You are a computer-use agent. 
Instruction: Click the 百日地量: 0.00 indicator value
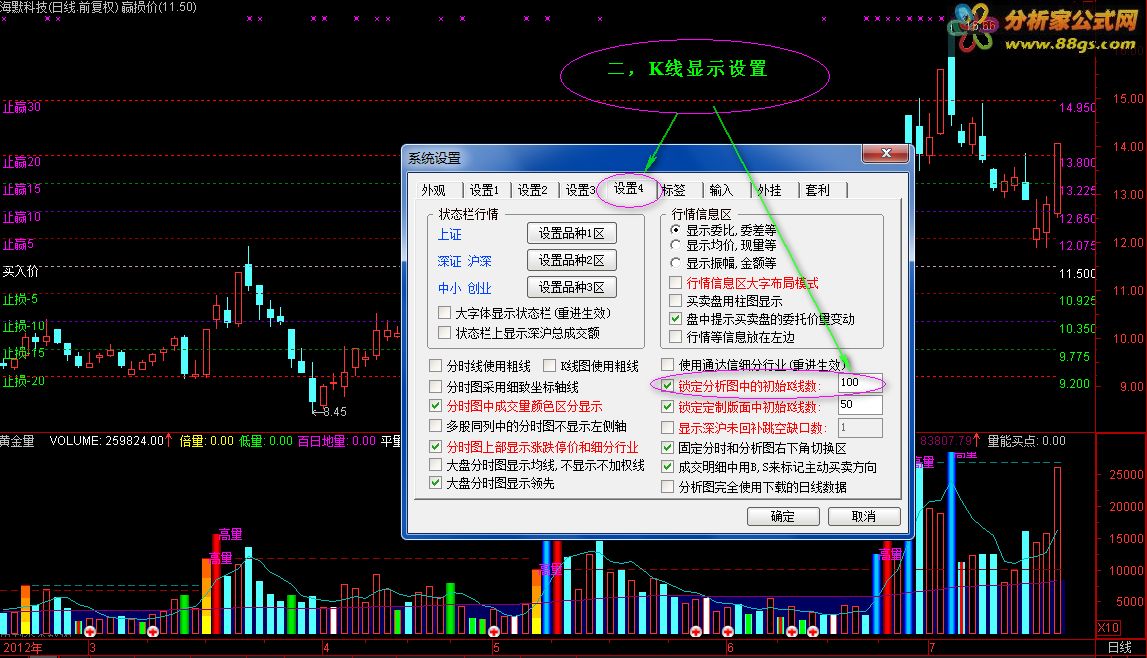(x=336, y=441)
